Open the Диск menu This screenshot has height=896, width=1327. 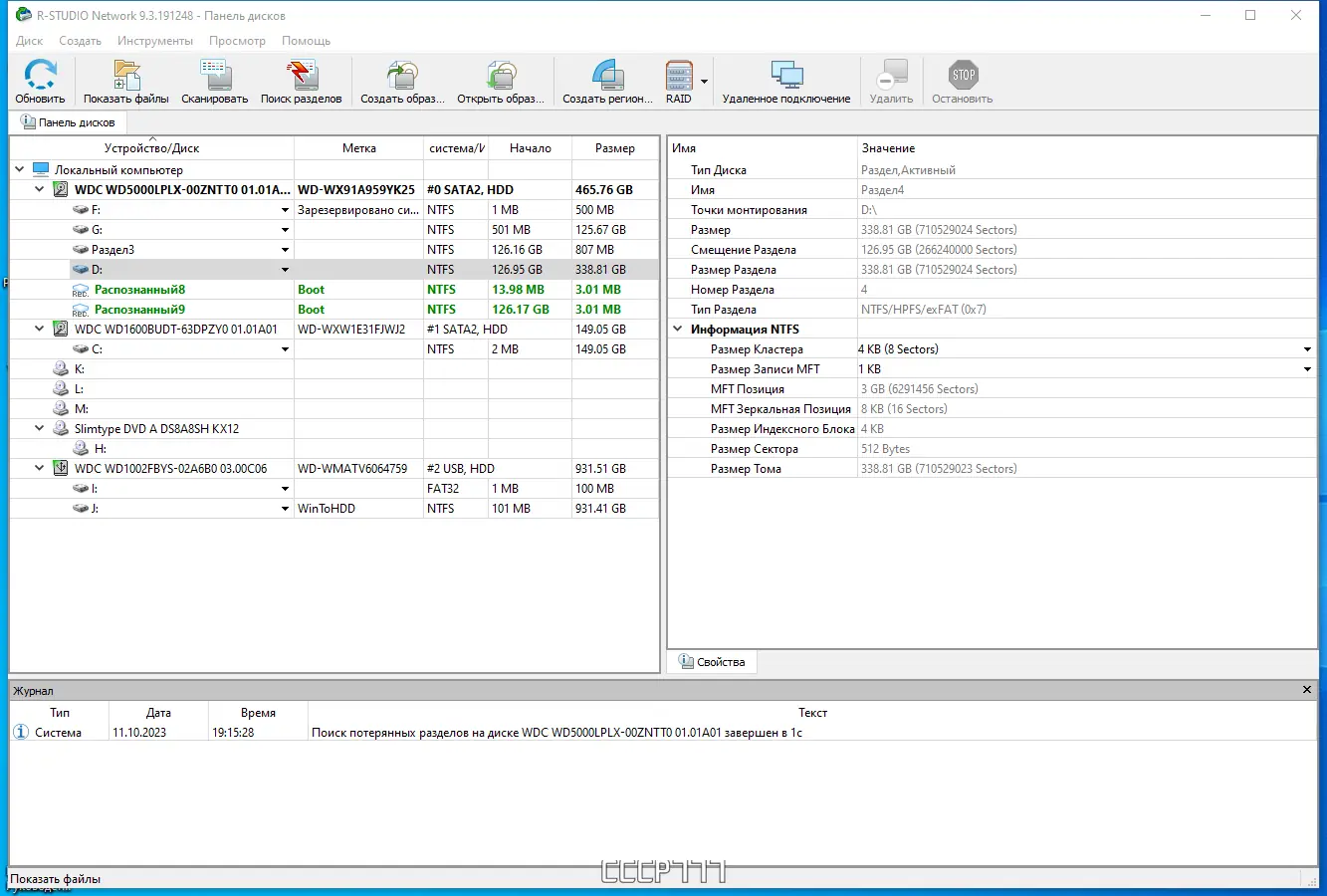click(30, 41)
